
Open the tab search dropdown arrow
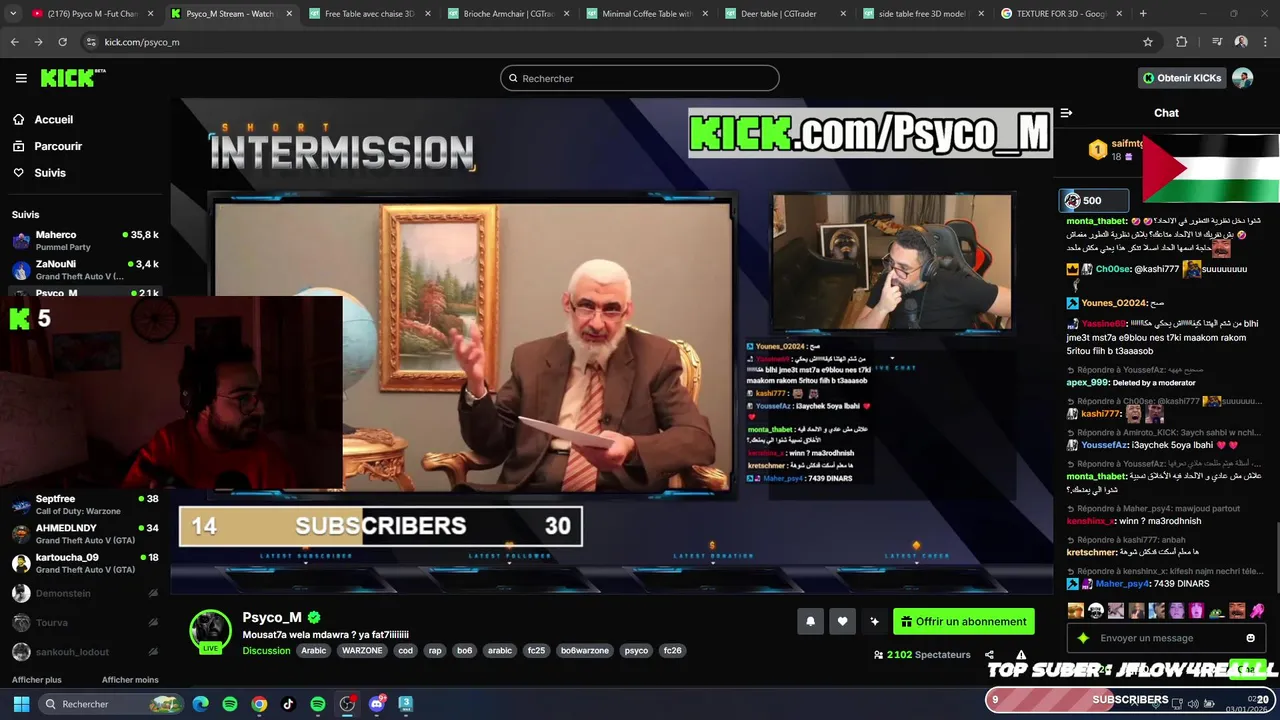point(13,14)
